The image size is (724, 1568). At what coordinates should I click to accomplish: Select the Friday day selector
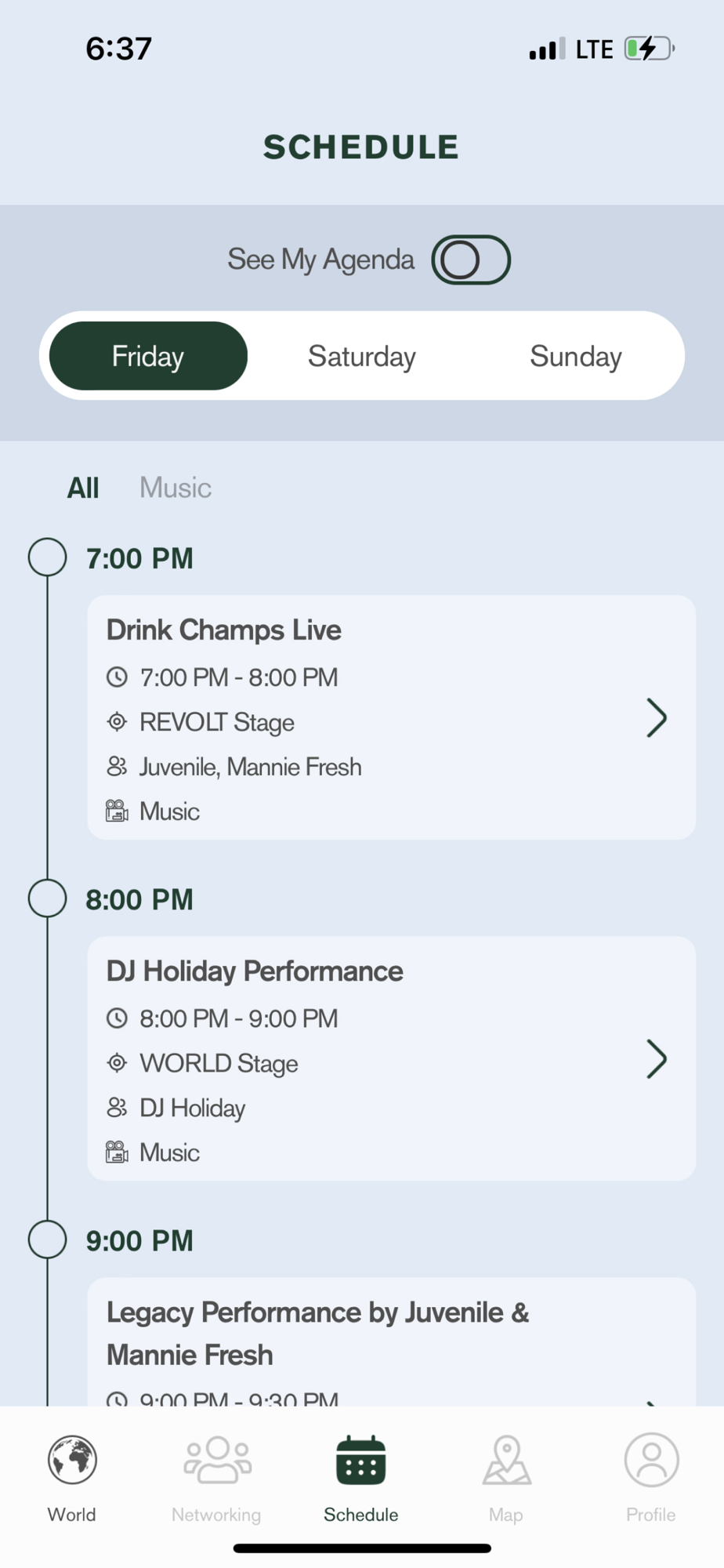coord(148,356)
